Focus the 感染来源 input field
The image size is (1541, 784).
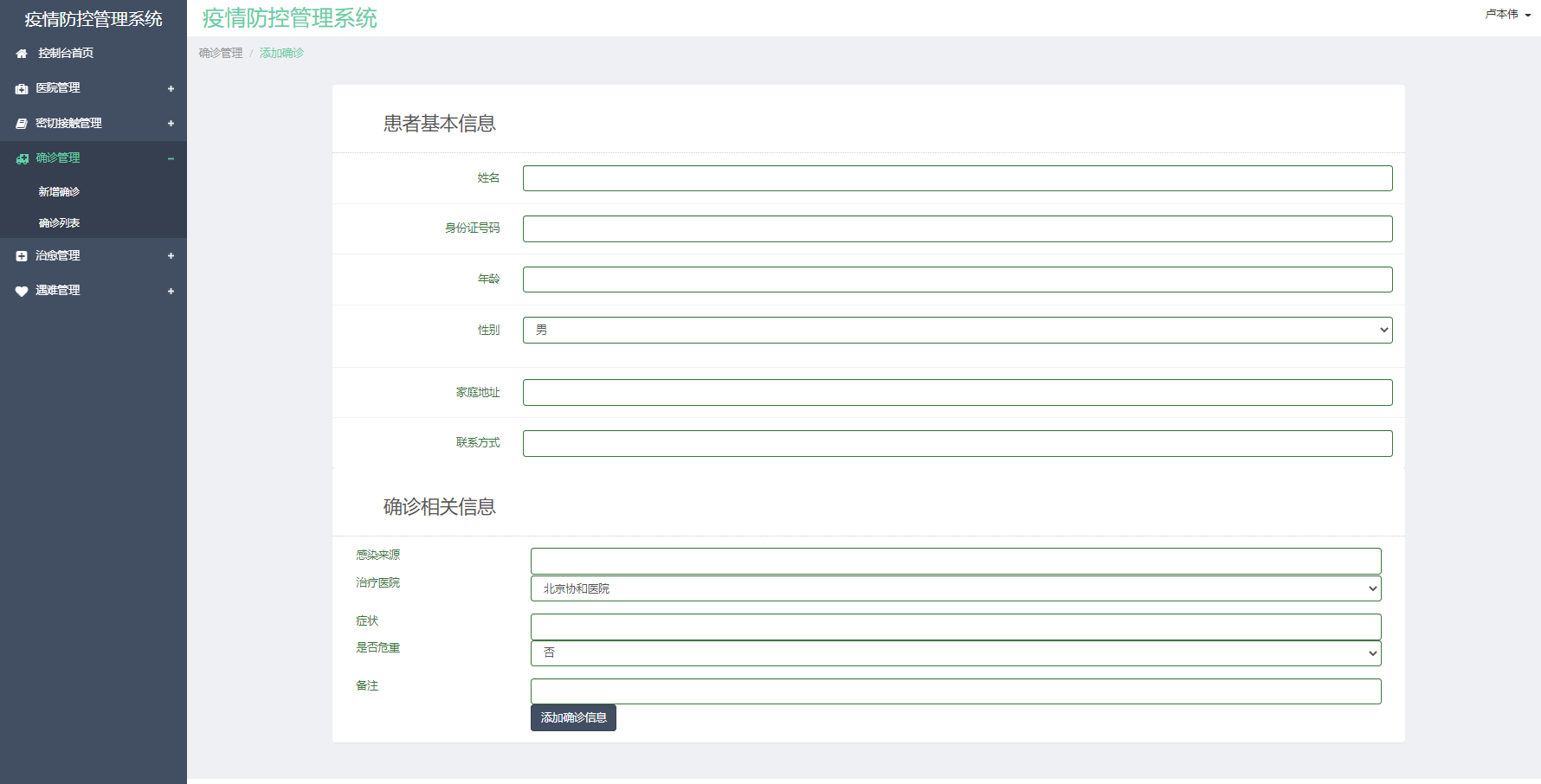(956, 561)
